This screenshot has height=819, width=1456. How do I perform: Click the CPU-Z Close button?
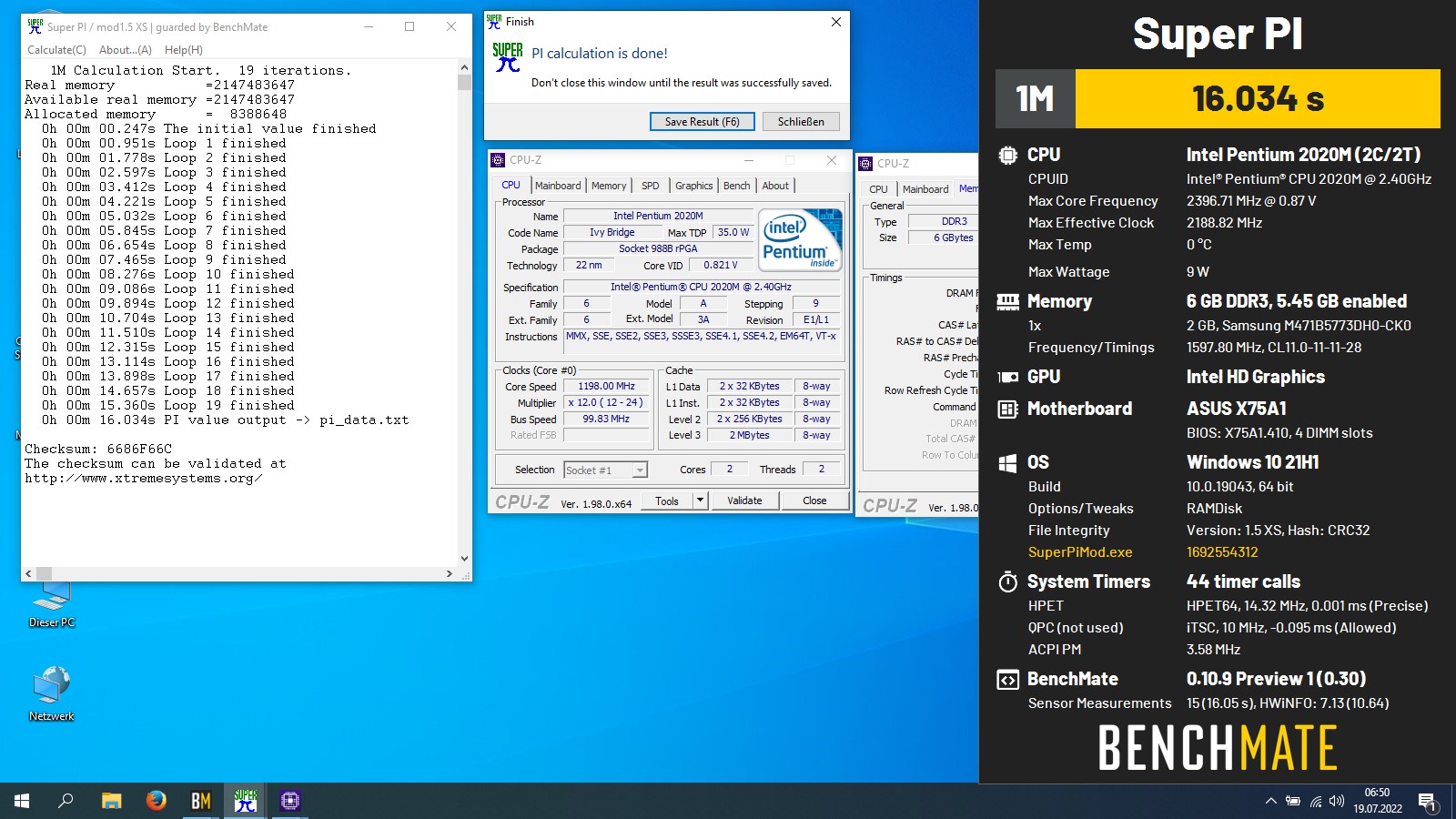coord(814,500)
